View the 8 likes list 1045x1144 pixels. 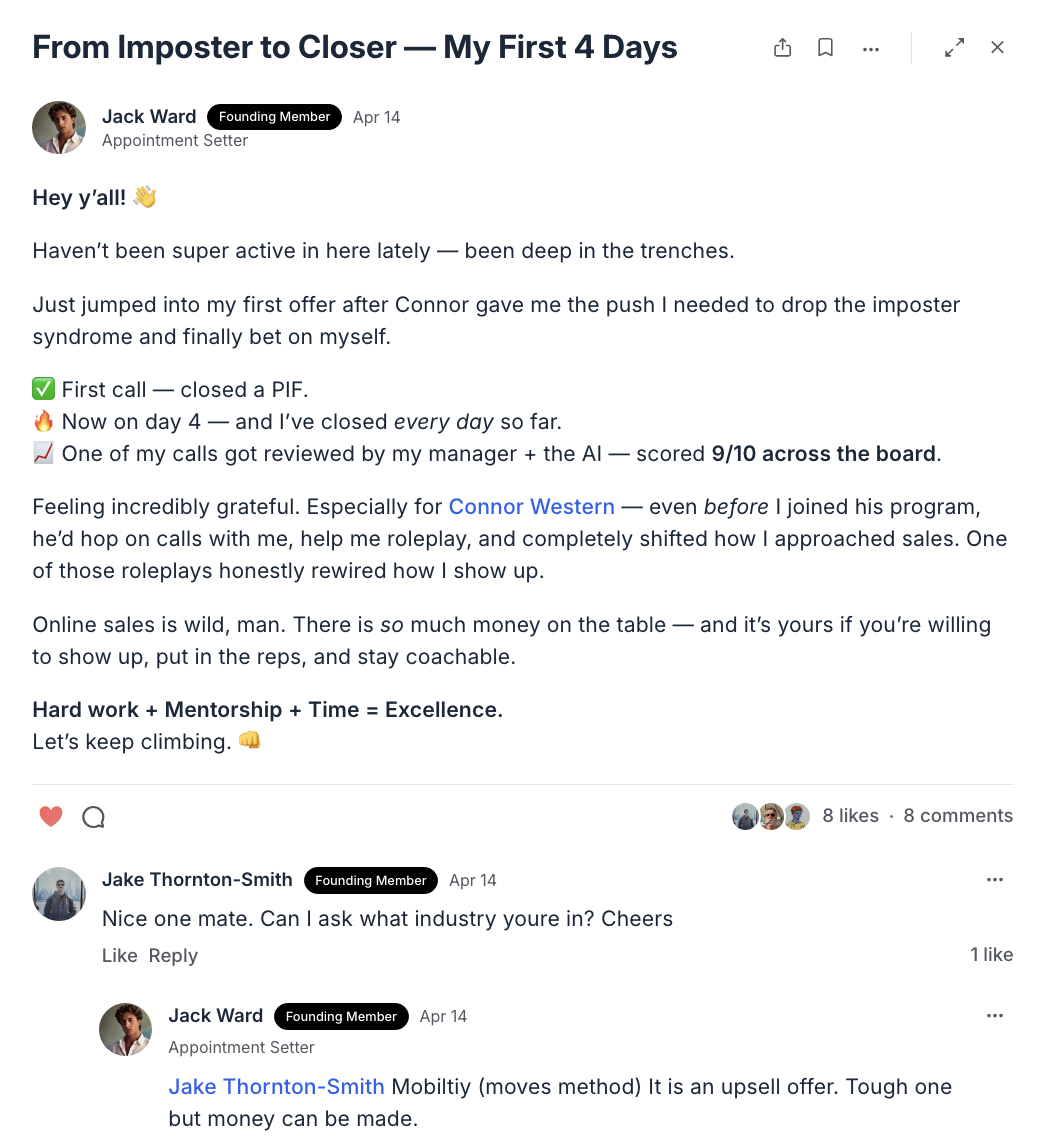tap(850, 816)
